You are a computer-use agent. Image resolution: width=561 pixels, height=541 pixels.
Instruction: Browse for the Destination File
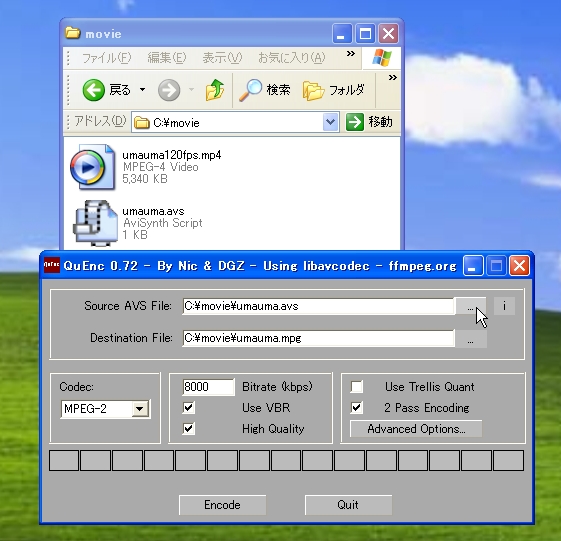click(470, 338)
